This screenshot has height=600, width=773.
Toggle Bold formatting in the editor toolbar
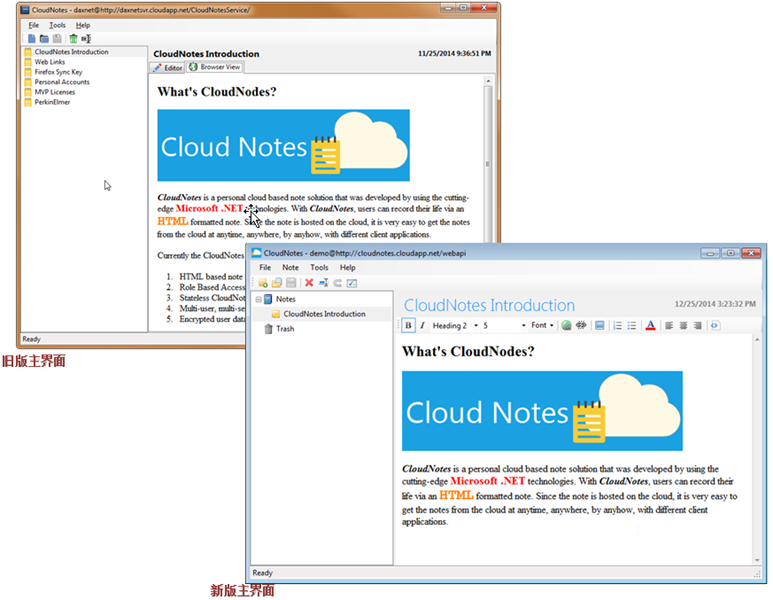408,325
